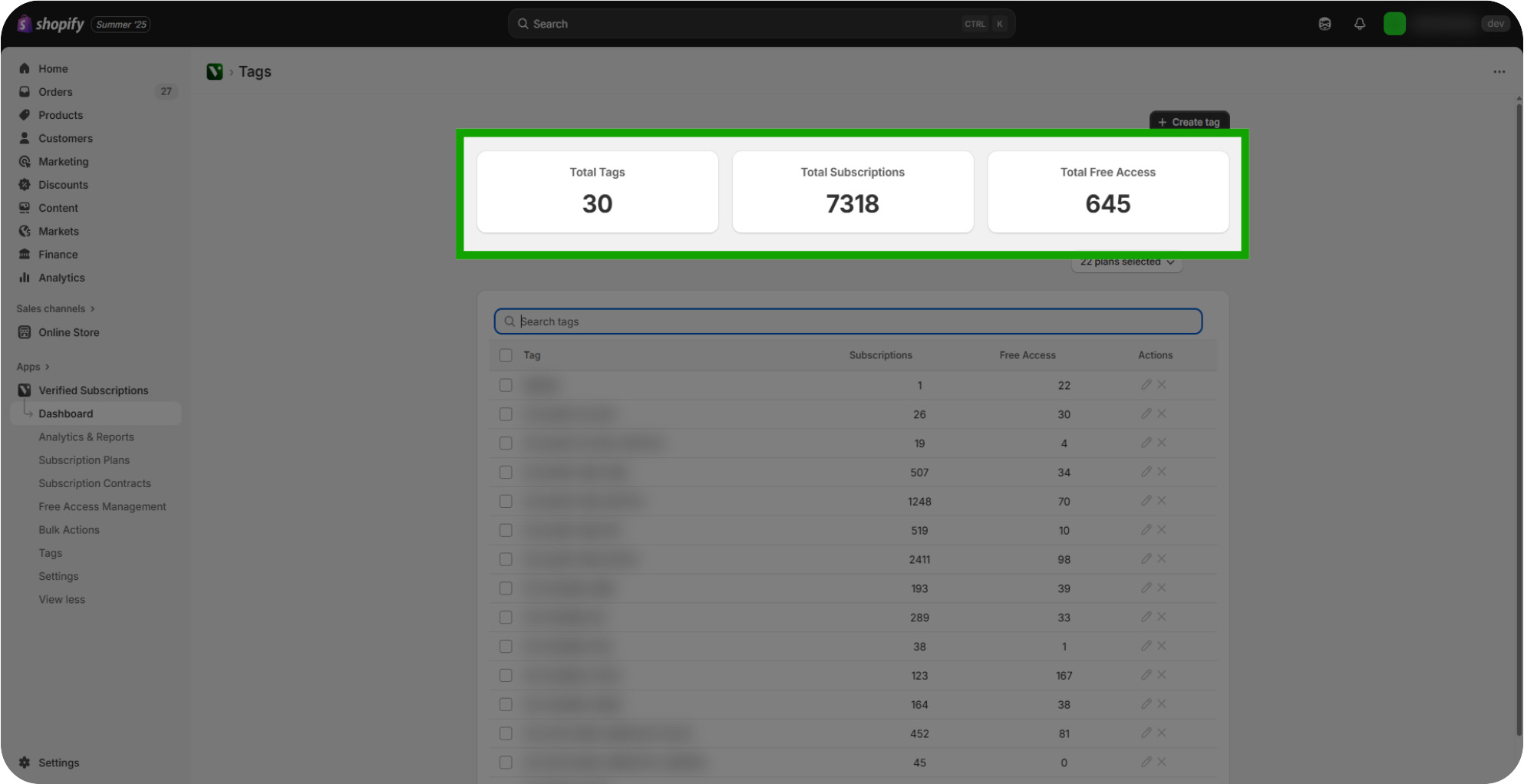Click the Summer '25 edition badge
Screen dimensions: 1524x784
(x=121, y=25)
